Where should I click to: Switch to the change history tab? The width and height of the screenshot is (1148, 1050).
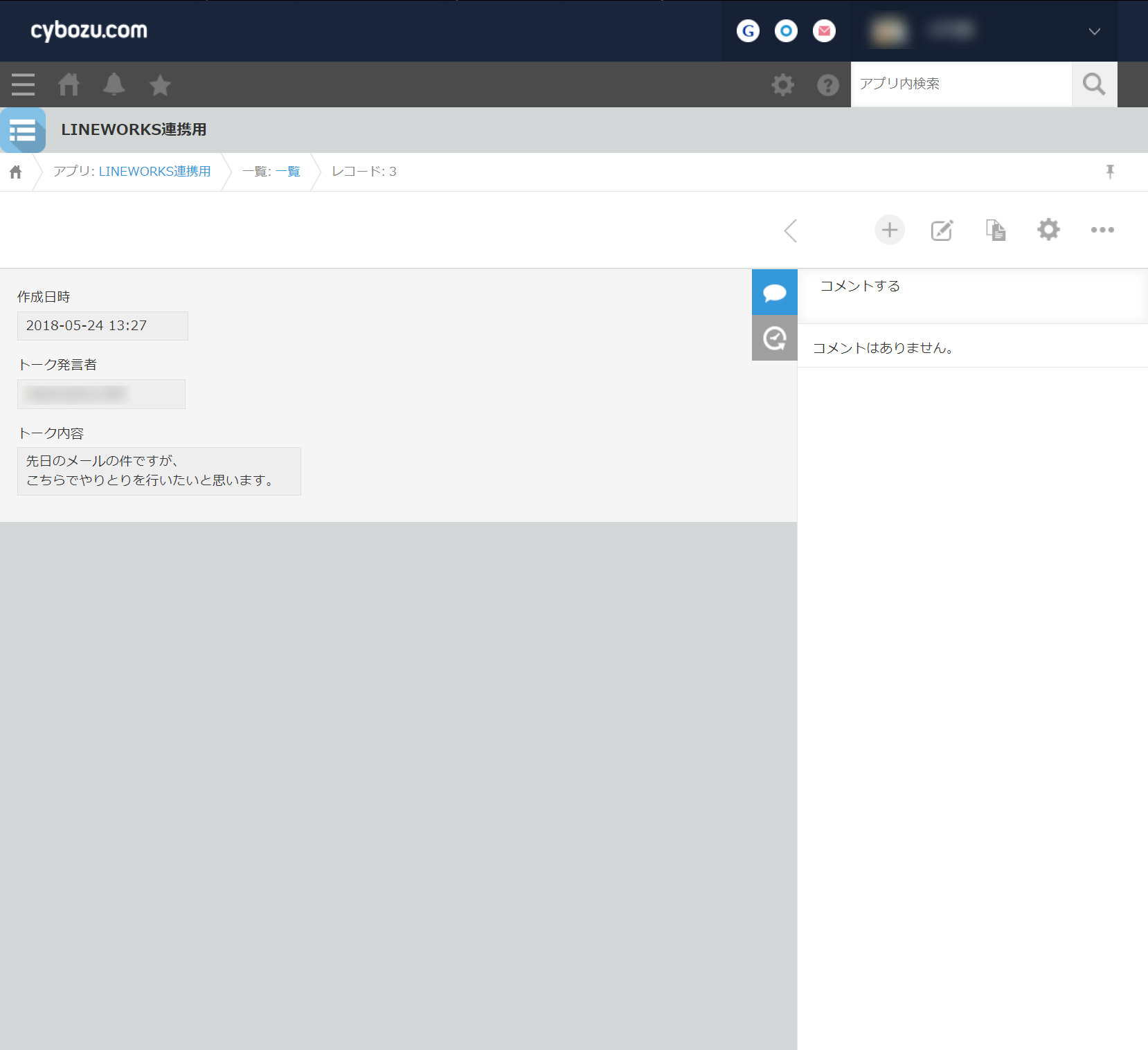(x=774, y=338)
